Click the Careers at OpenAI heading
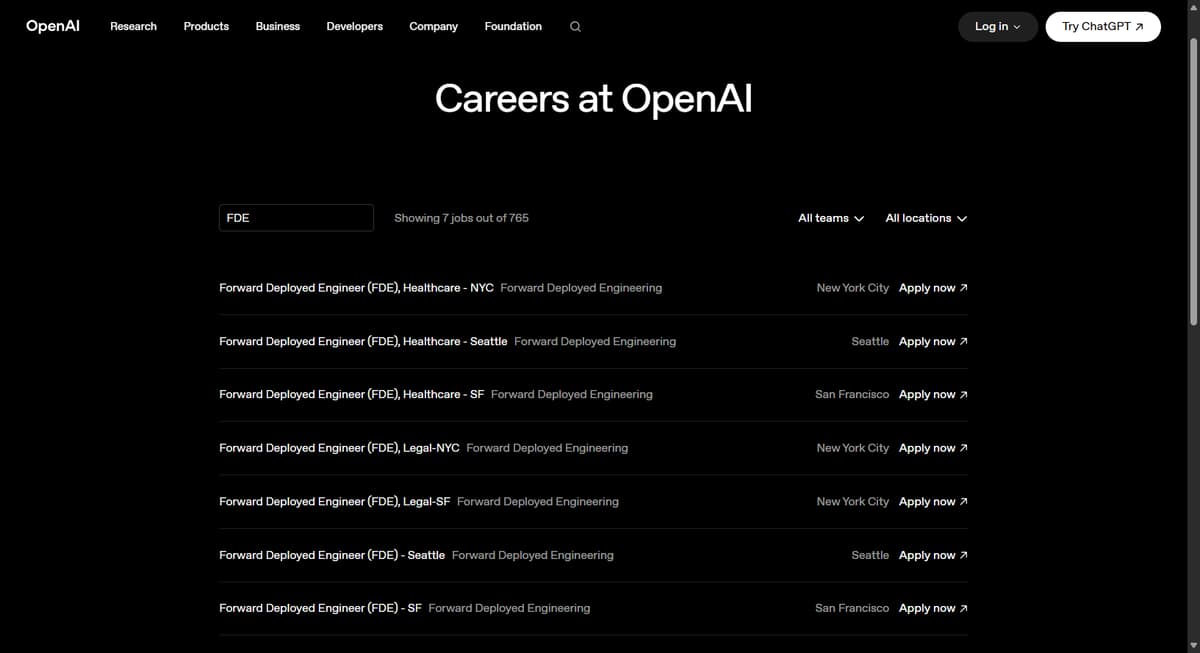1200x653 pixels. tap(593, 98)
